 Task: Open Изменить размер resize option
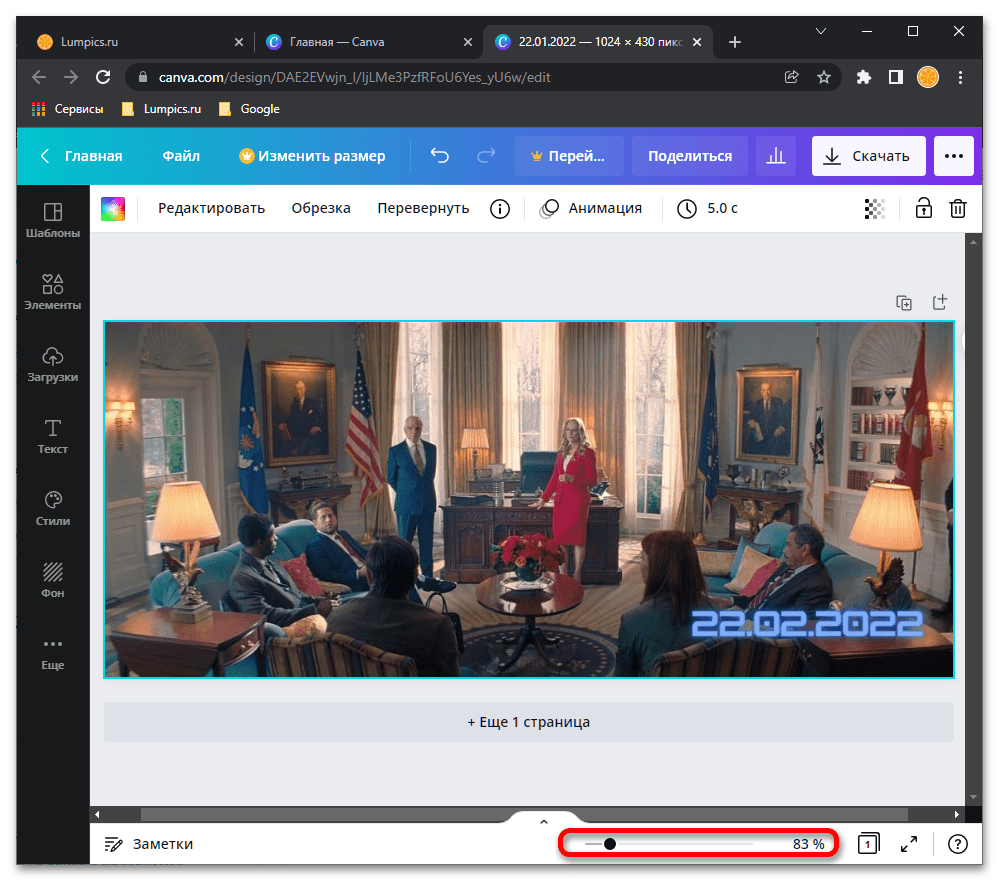pos(312,155)
